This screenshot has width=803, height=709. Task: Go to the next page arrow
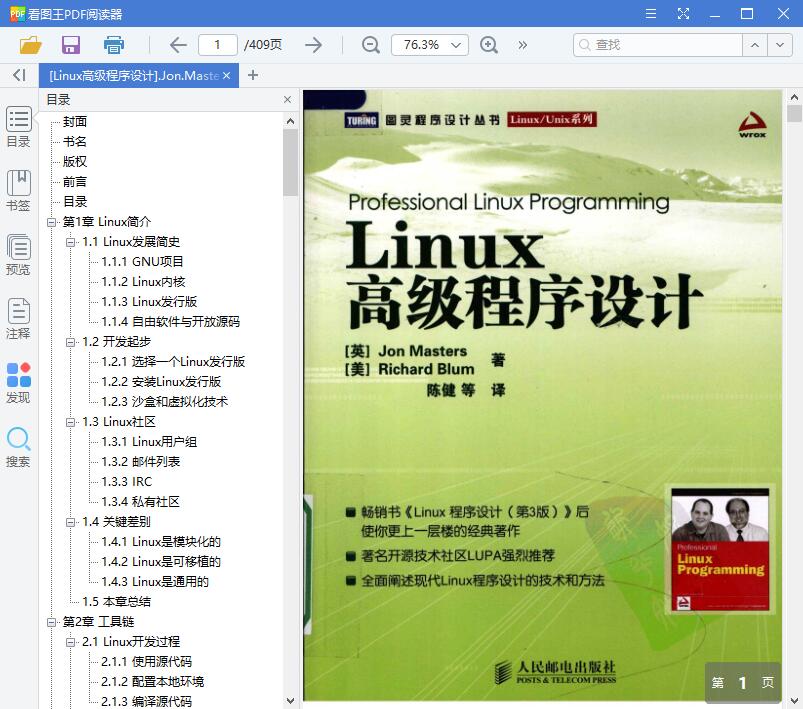[x=313, y=45]
